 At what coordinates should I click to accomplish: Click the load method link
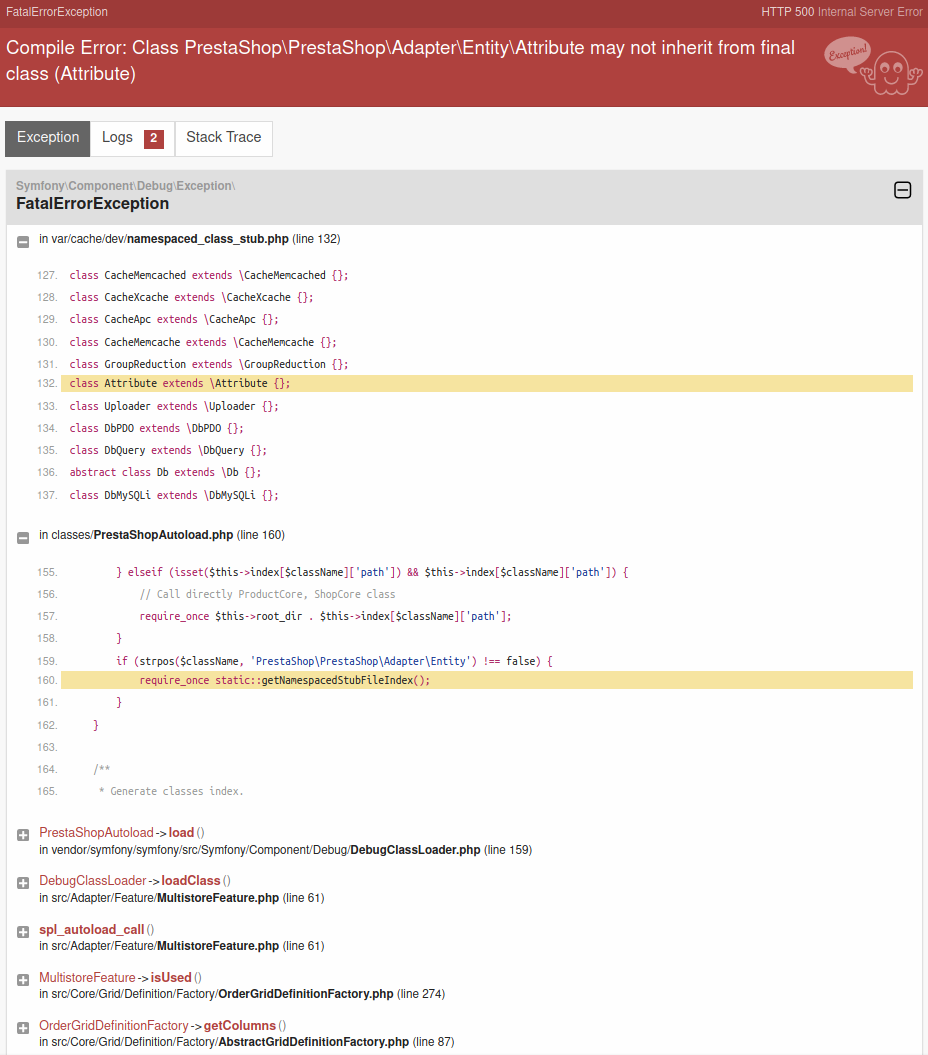pos(181,832)
